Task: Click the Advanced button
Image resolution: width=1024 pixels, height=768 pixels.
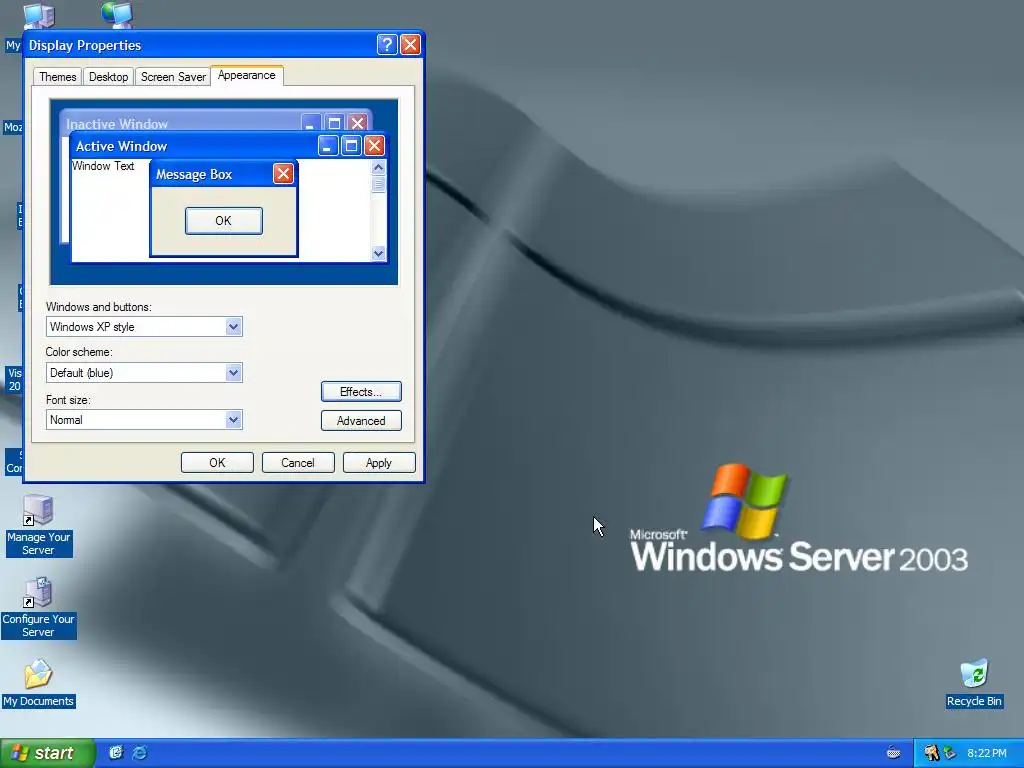Action: pos(361,421)
